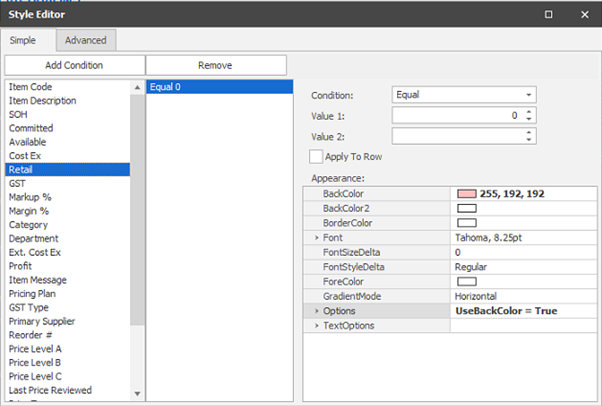
Task: Select the Equal 0 condition entry
Action: [219, 87]
